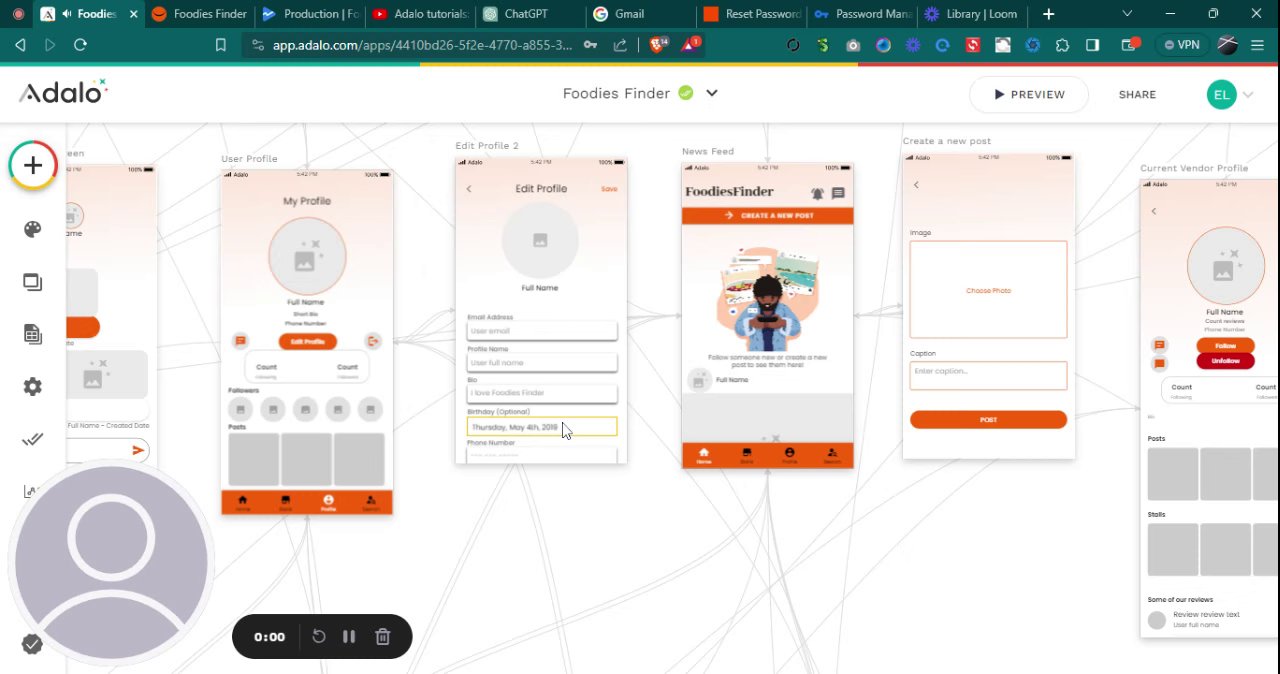Toggle the VPN button

click(x=1181, y=45)
